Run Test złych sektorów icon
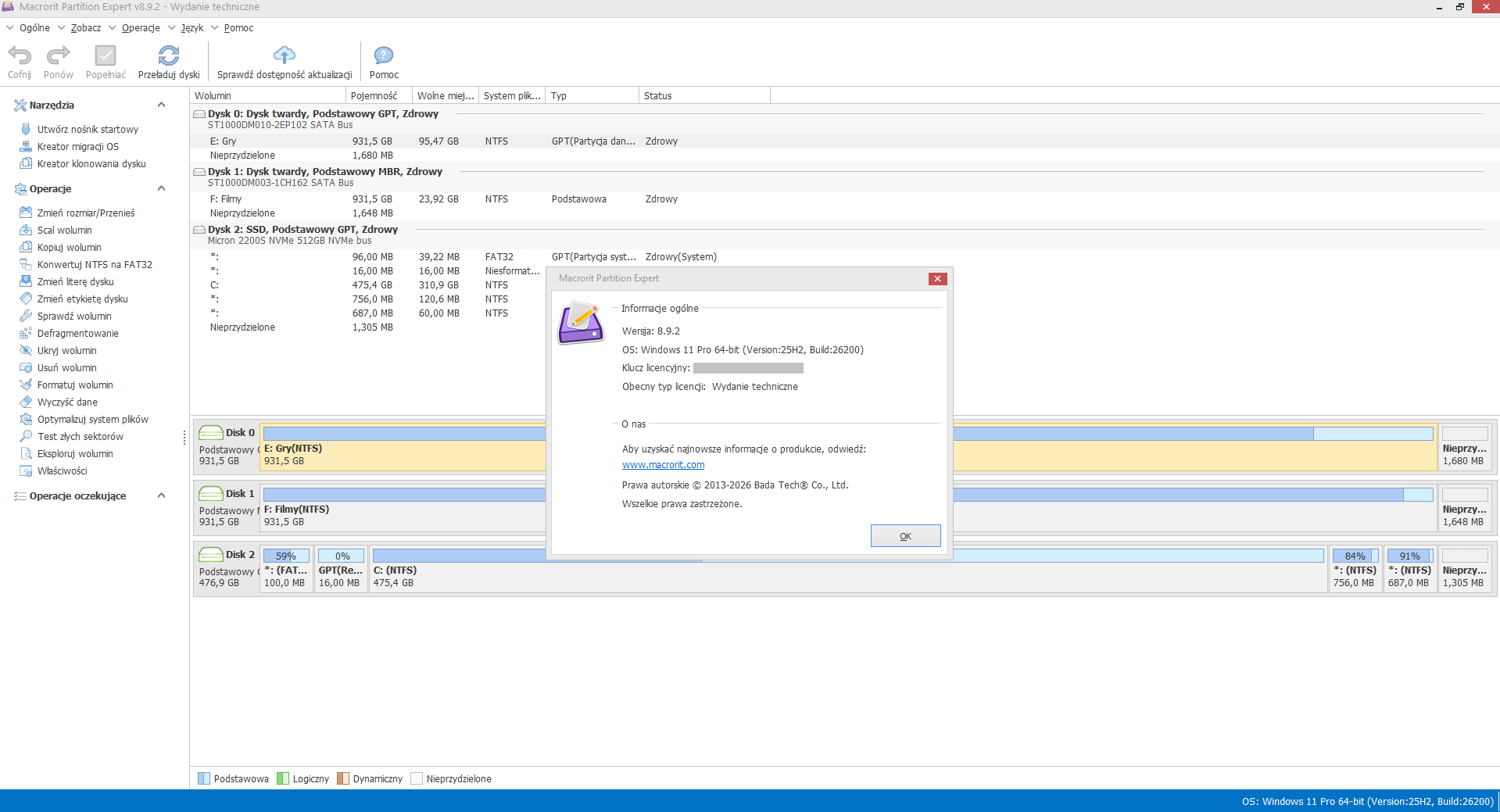Screen dimensions: 1500x812 (26, 436)
